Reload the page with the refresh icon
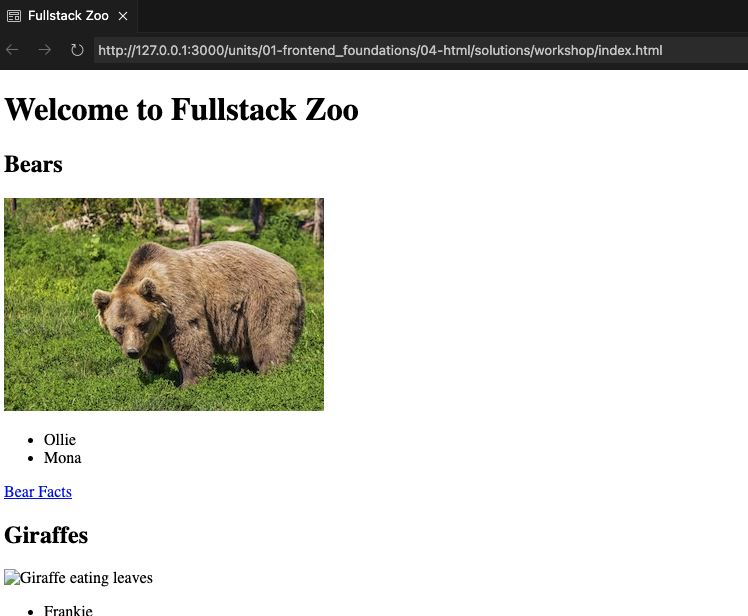Image resolution: width=748 pixels, height=616 pixels. [x=77, y=50]
